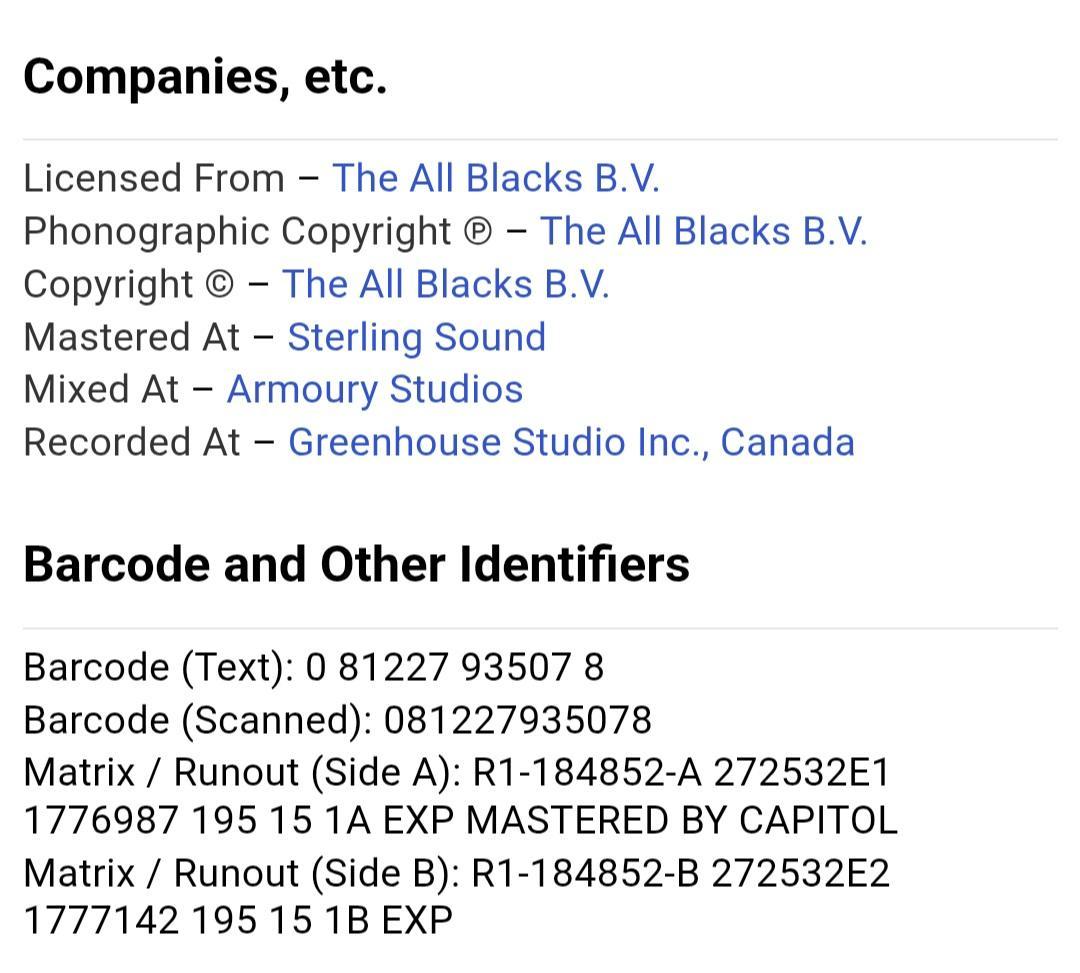Click the Recorded At label

[x=132, y=442]
